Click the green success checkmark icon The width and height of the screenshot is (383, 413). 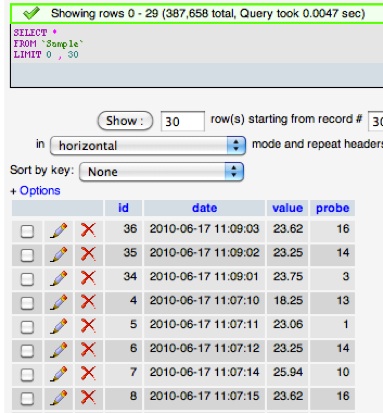tap(31, 13)
